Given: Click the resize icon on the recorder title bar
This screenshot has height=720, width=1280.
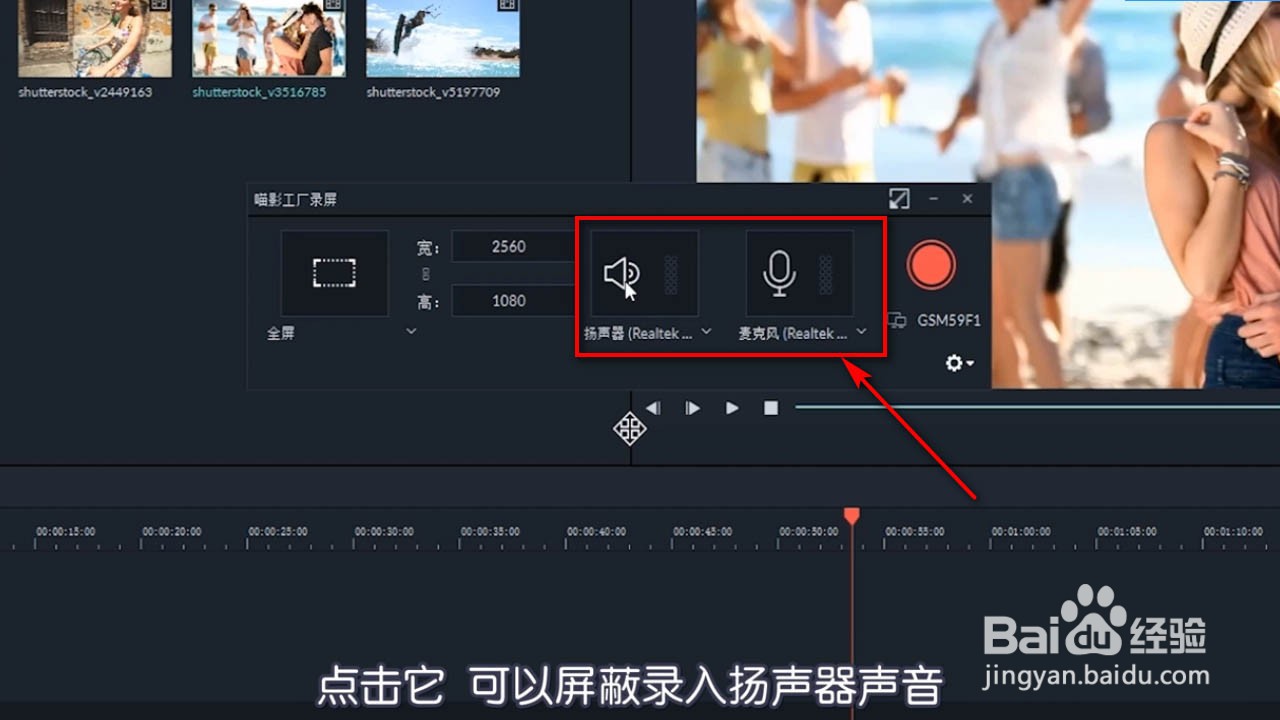Looking at the screenshot, I should 898,198.
